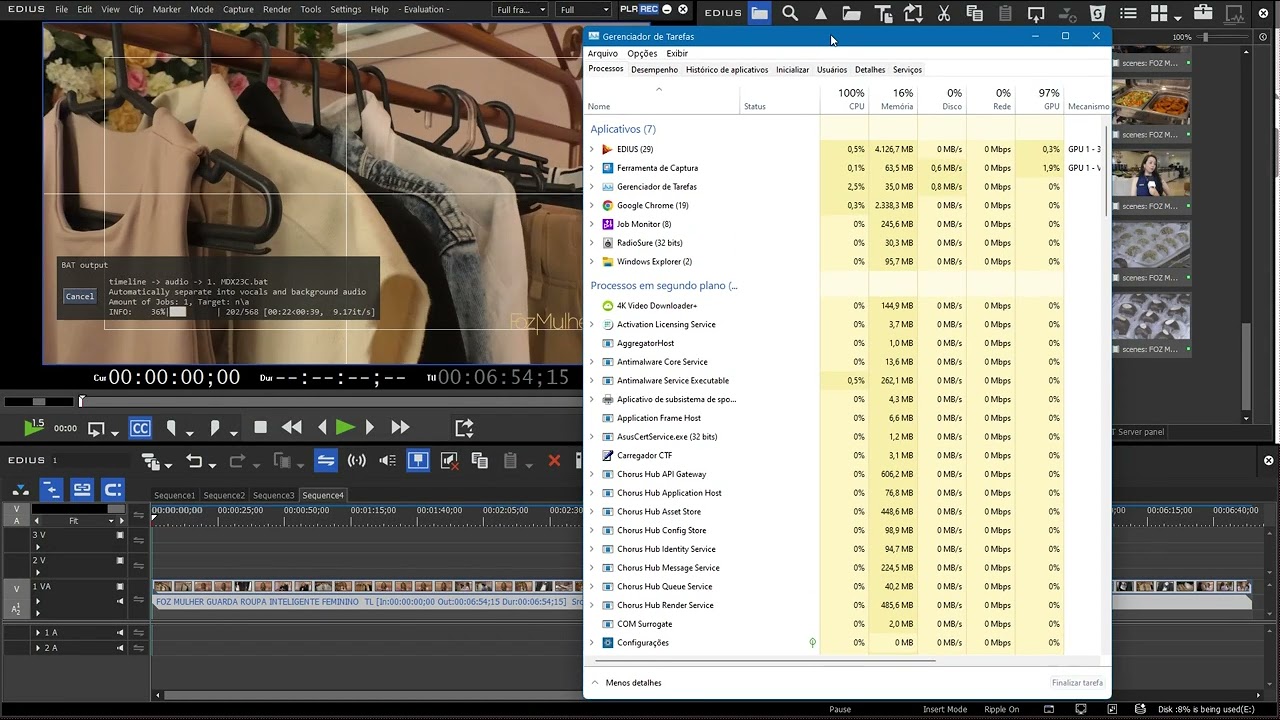Switch to the Sequence1 tab
This screenshot has width=1280, height=720.
click(175, 495)
